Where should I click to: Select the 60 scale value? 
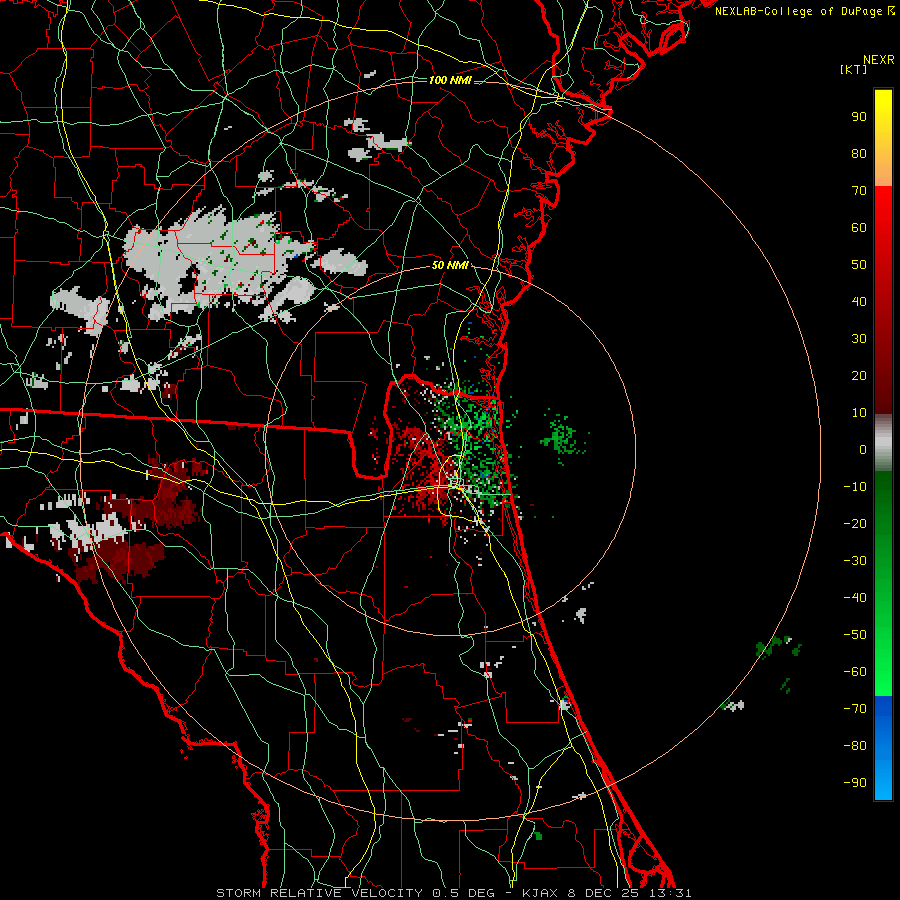point(859,228)
